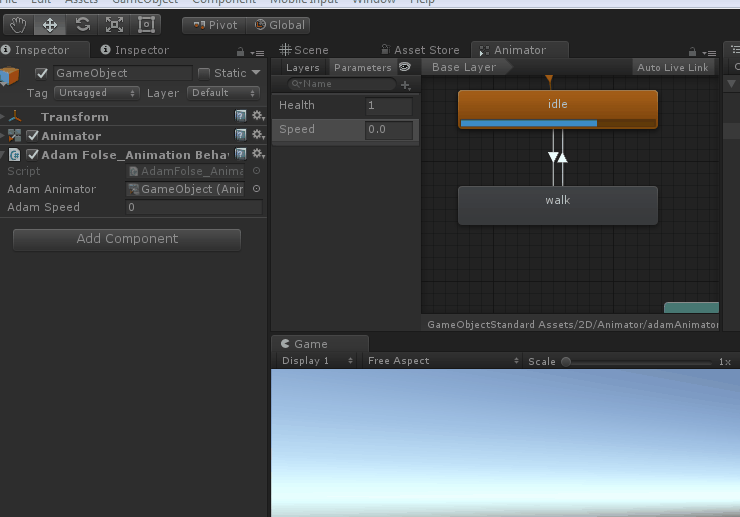The image size is (740, 517).
Task: Toggle the Auto Live Link button
Action: click(673, 67)
